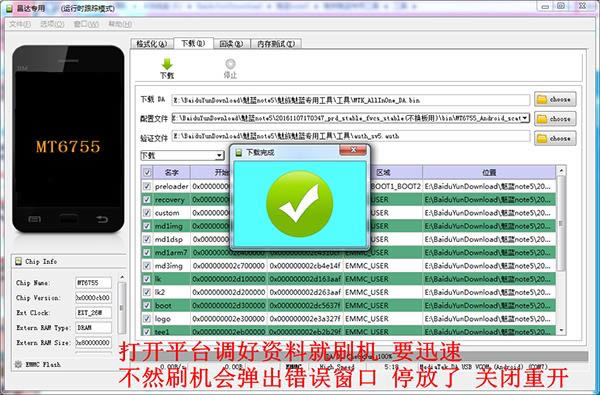The height and width of the screenshot is (395, 600).
Task: Uncheck the recovery partition checkbox
Action: (x=147, y=199)
